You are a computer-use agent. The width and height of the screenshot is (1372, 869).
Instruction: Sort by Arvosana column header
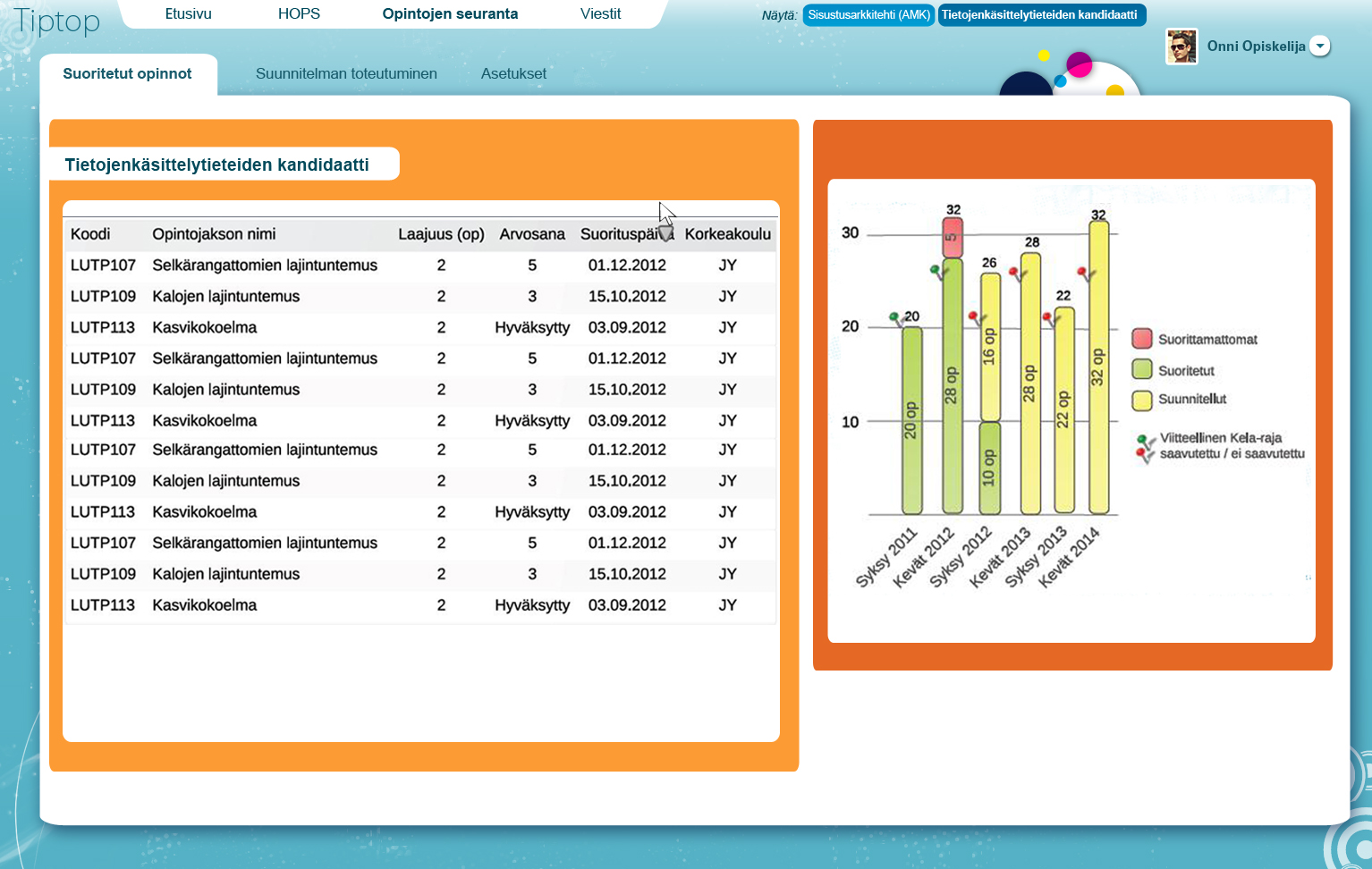pos(532,234)
